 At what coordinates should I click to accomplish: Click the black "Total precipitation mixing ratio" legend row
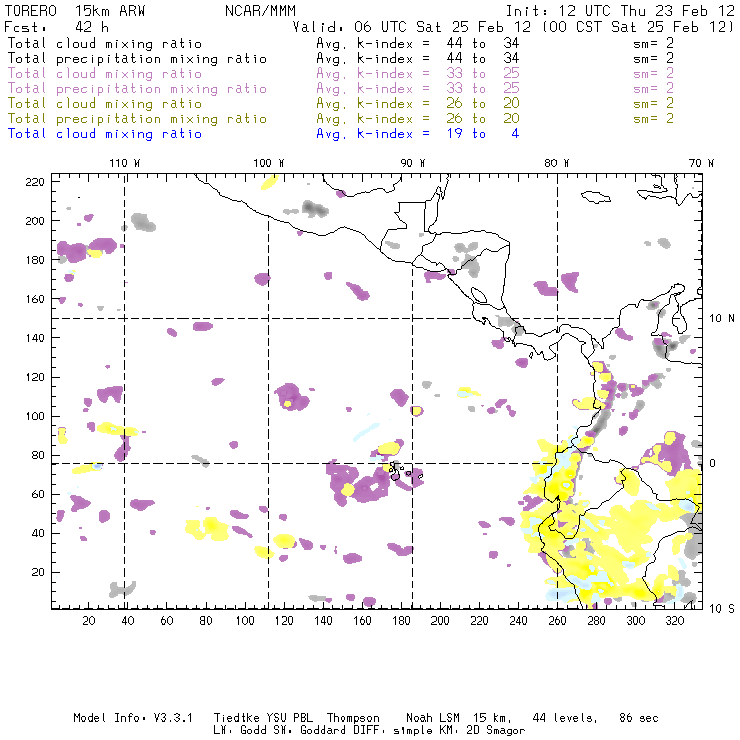coord(340,59)
